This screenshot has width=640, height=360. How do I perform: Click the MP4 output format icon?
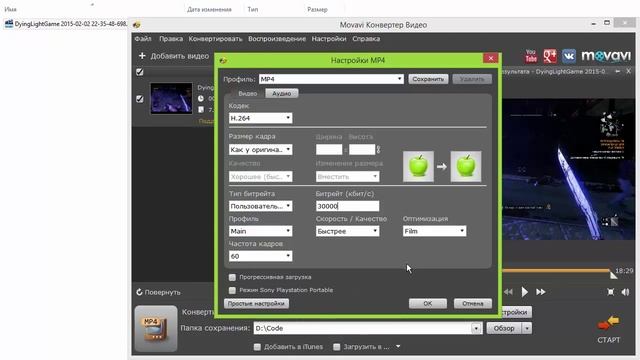pyautogui.click(x=156, y=328)
